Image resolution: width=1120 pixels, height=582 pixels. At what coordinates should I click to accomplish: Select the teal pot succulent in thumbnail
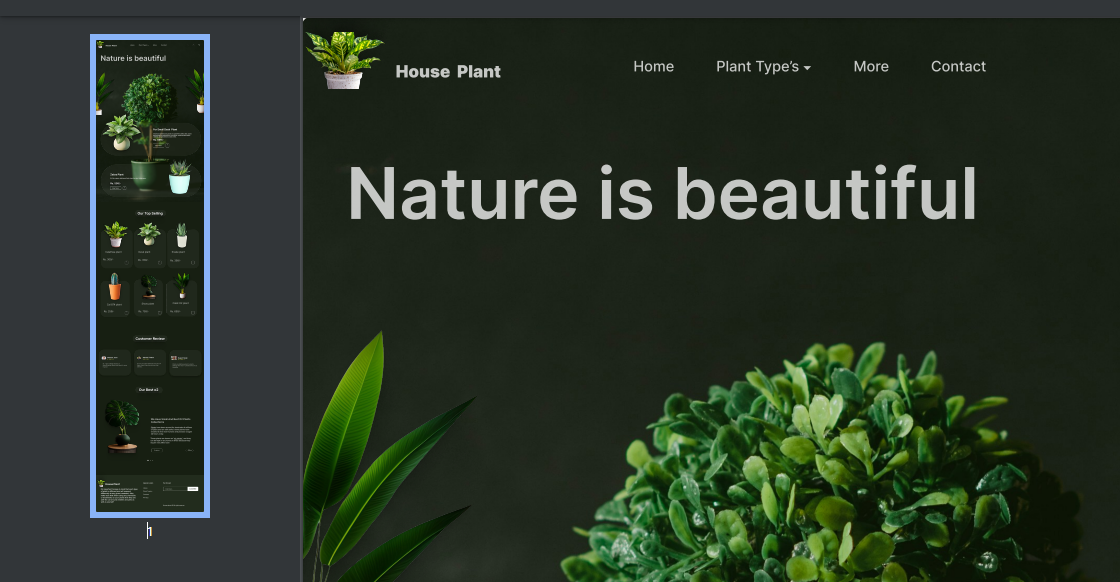[x=179, y=177]
